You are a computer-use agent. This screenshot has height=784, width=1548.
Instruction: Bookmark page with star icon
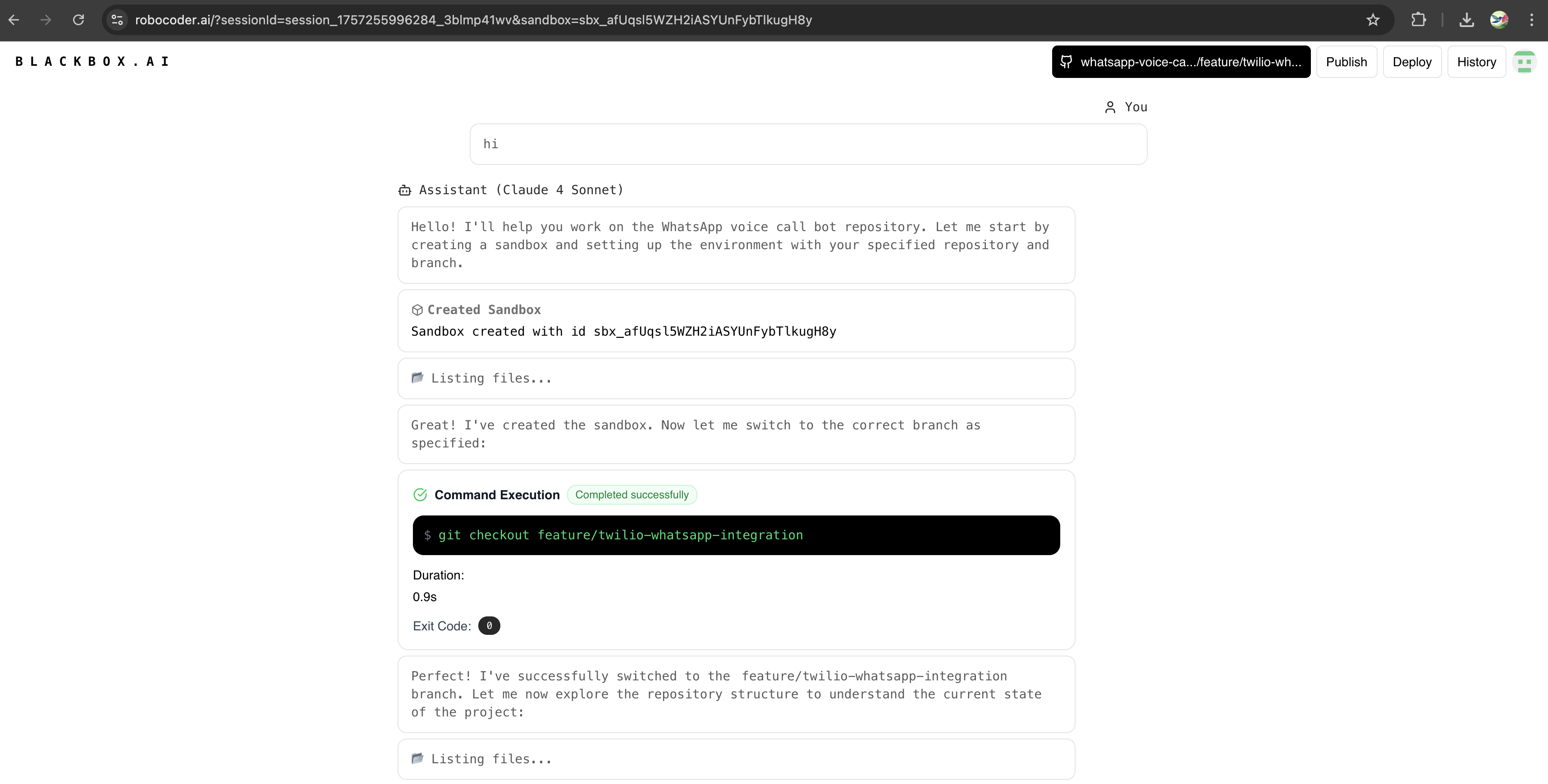pos(1373,20)
